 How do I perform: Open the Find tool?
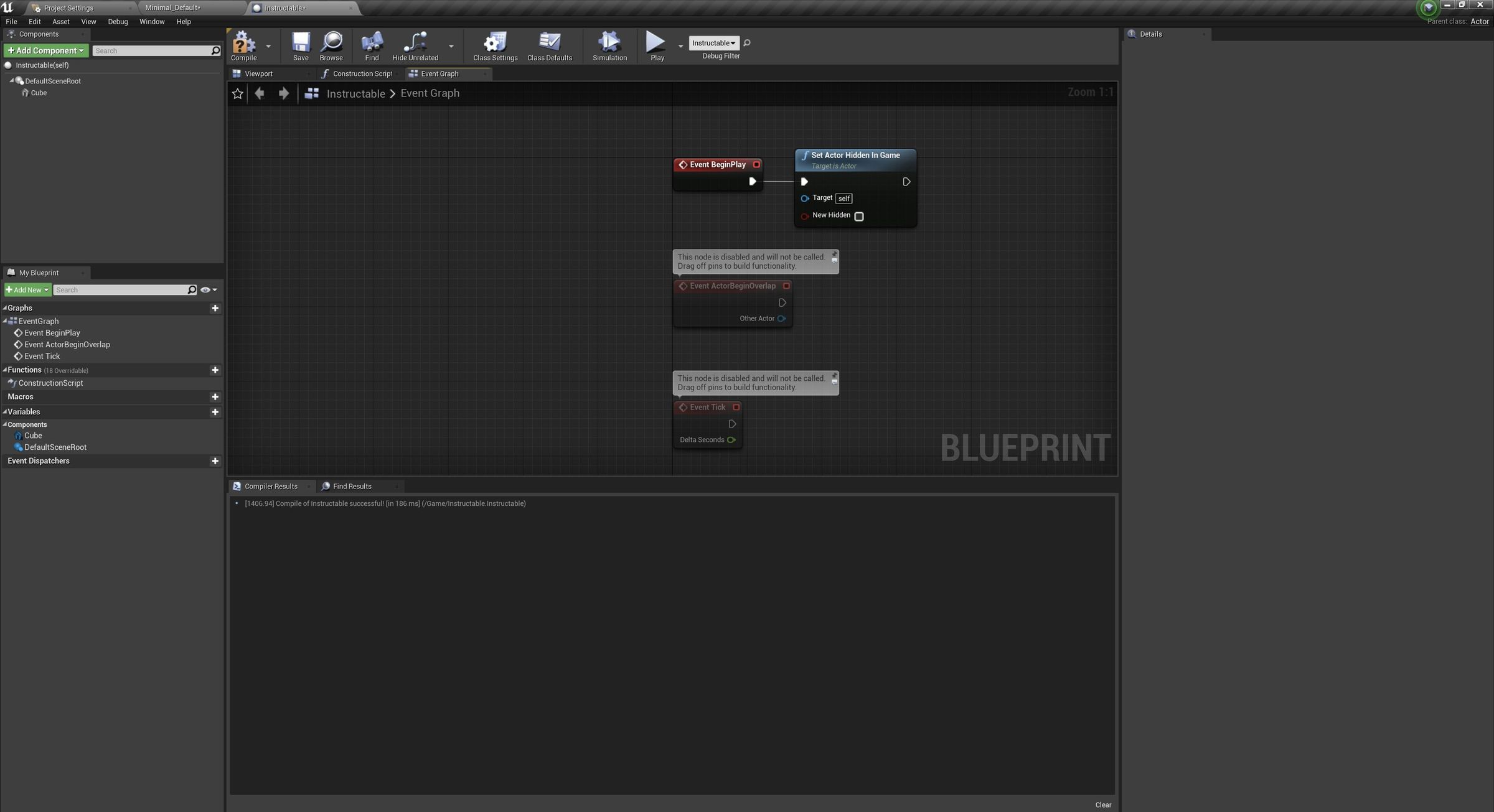(372, 46)
